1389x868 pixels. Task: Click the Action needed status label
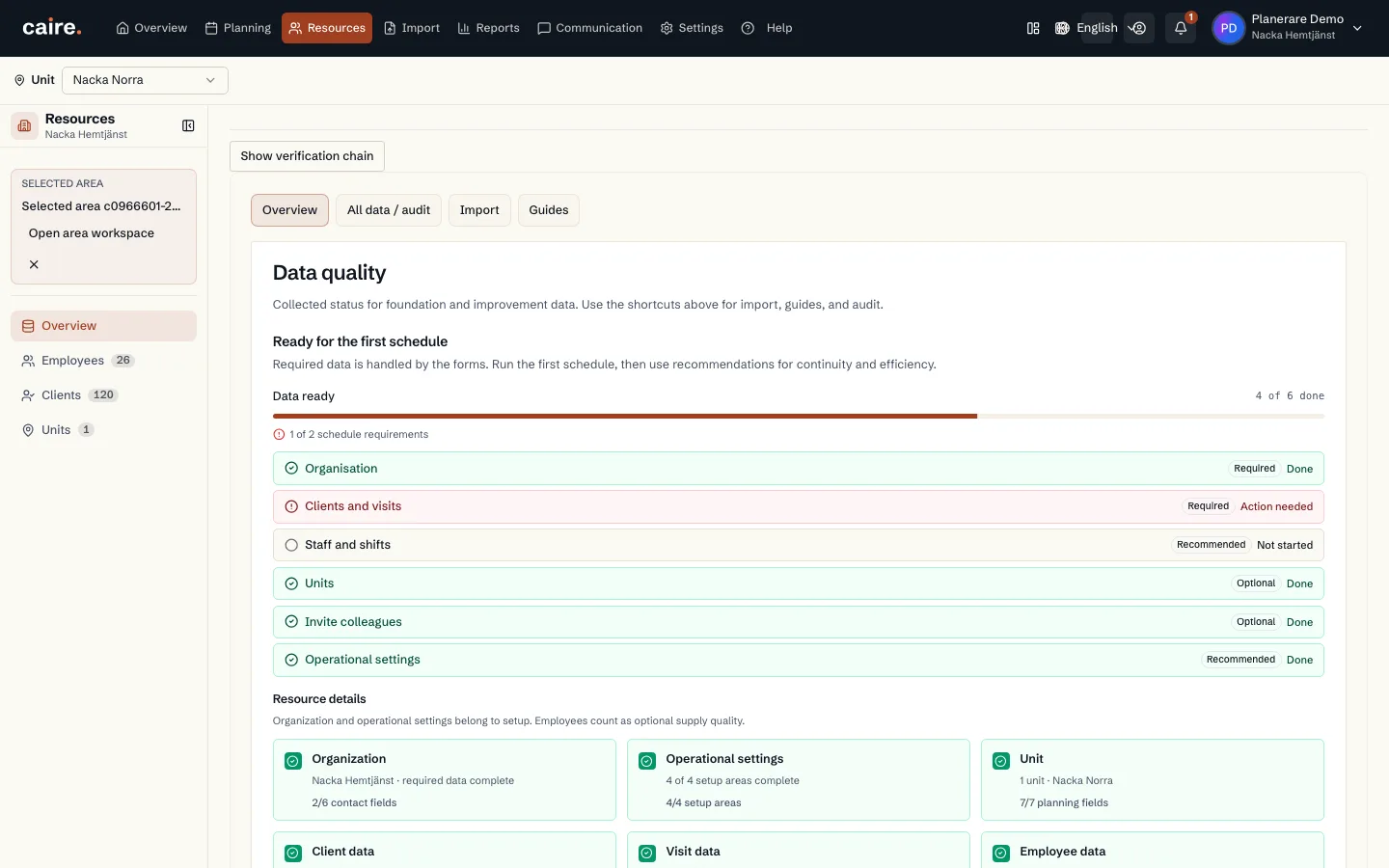[x=1276, y=506]
